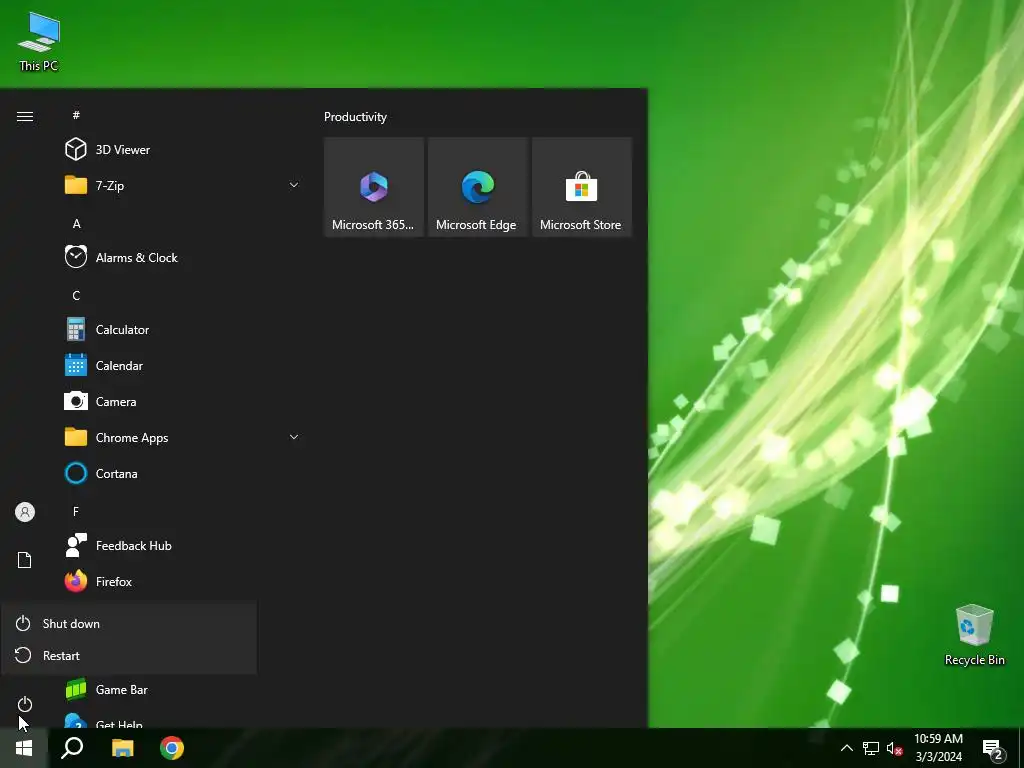Open network status tray icon

tap(871, 748)
